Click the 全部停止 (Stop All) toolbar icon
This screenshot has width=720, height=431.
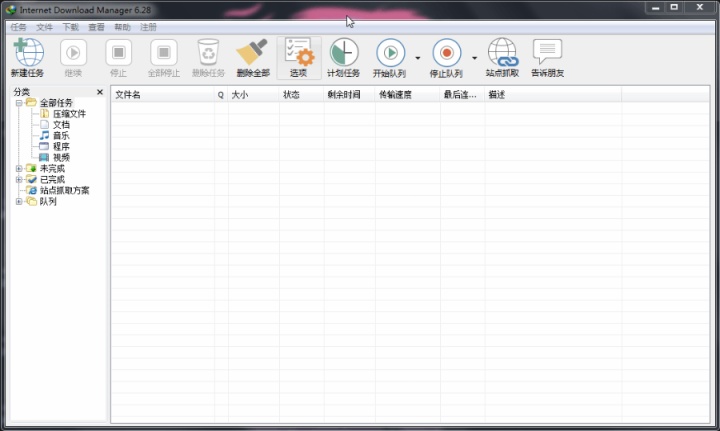[164, 53]
